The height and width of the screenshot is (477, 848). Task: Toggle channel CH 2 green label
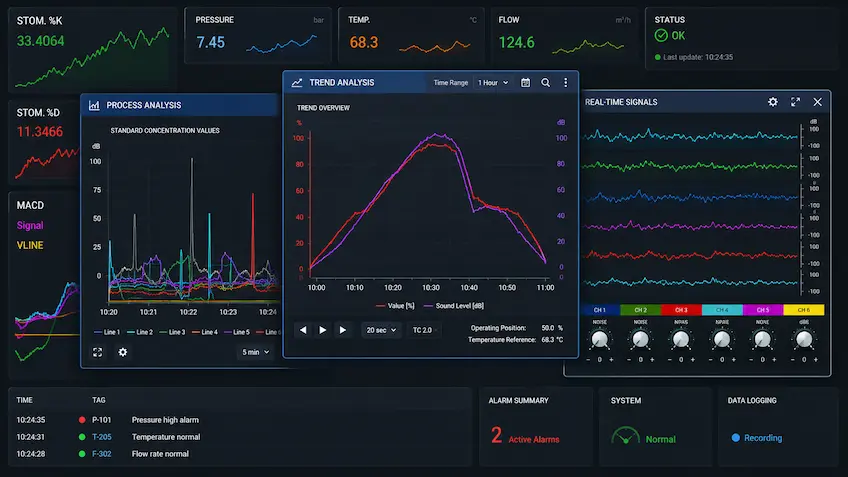click(x=641, y=310)
